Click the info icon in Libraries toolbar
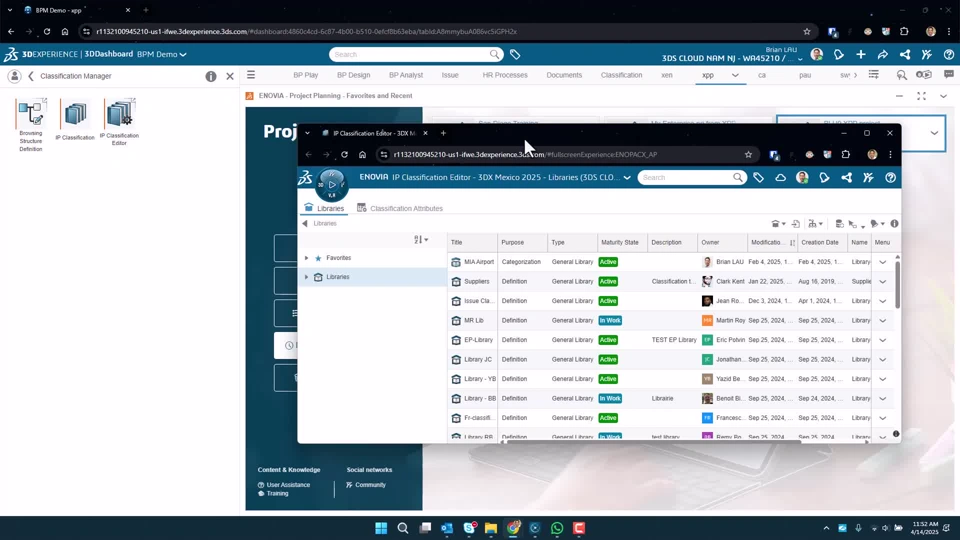This screenshot has height=540, width=960. click(x=894, y=224)
